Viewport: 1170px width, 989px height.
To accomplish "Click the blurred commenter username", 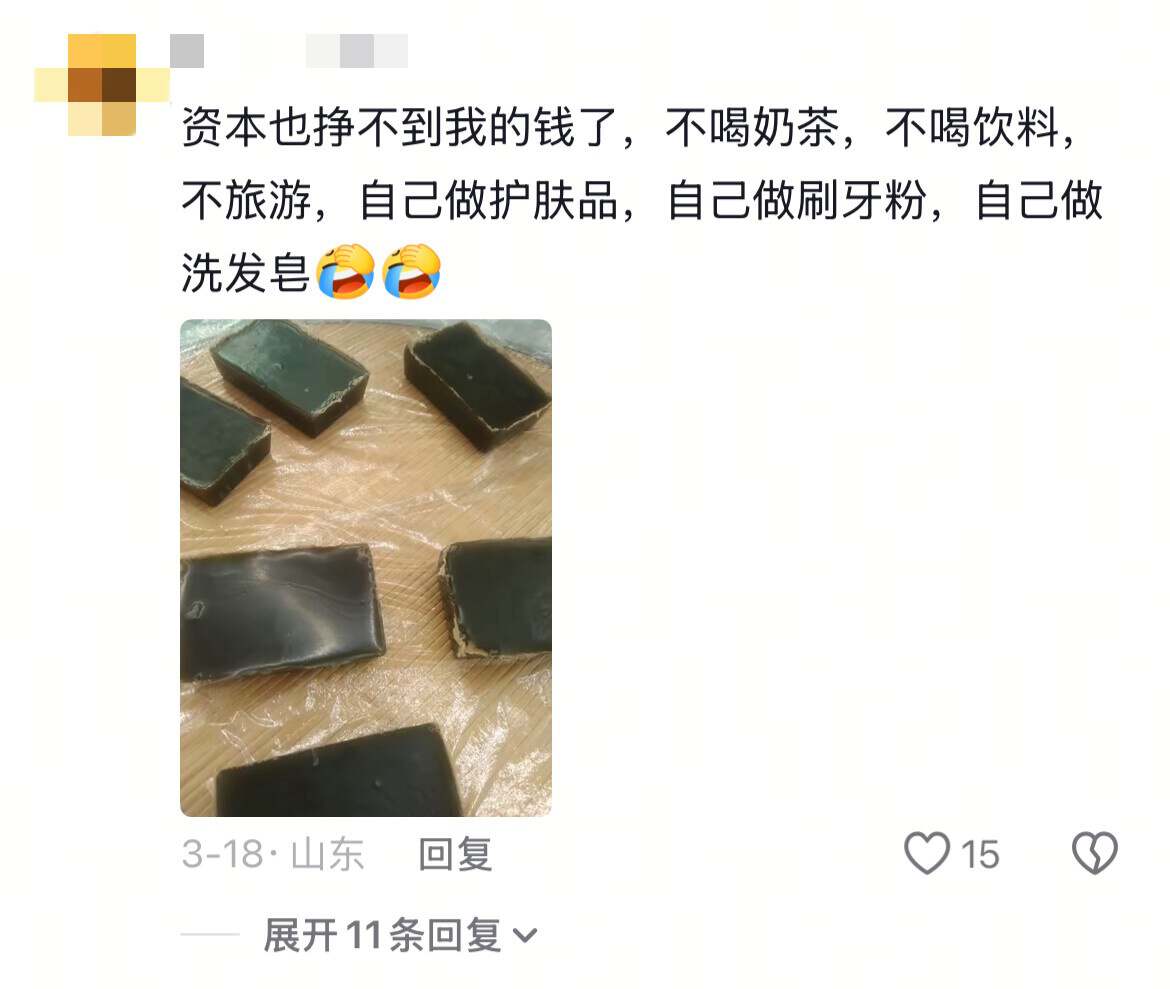I will 187,51.
